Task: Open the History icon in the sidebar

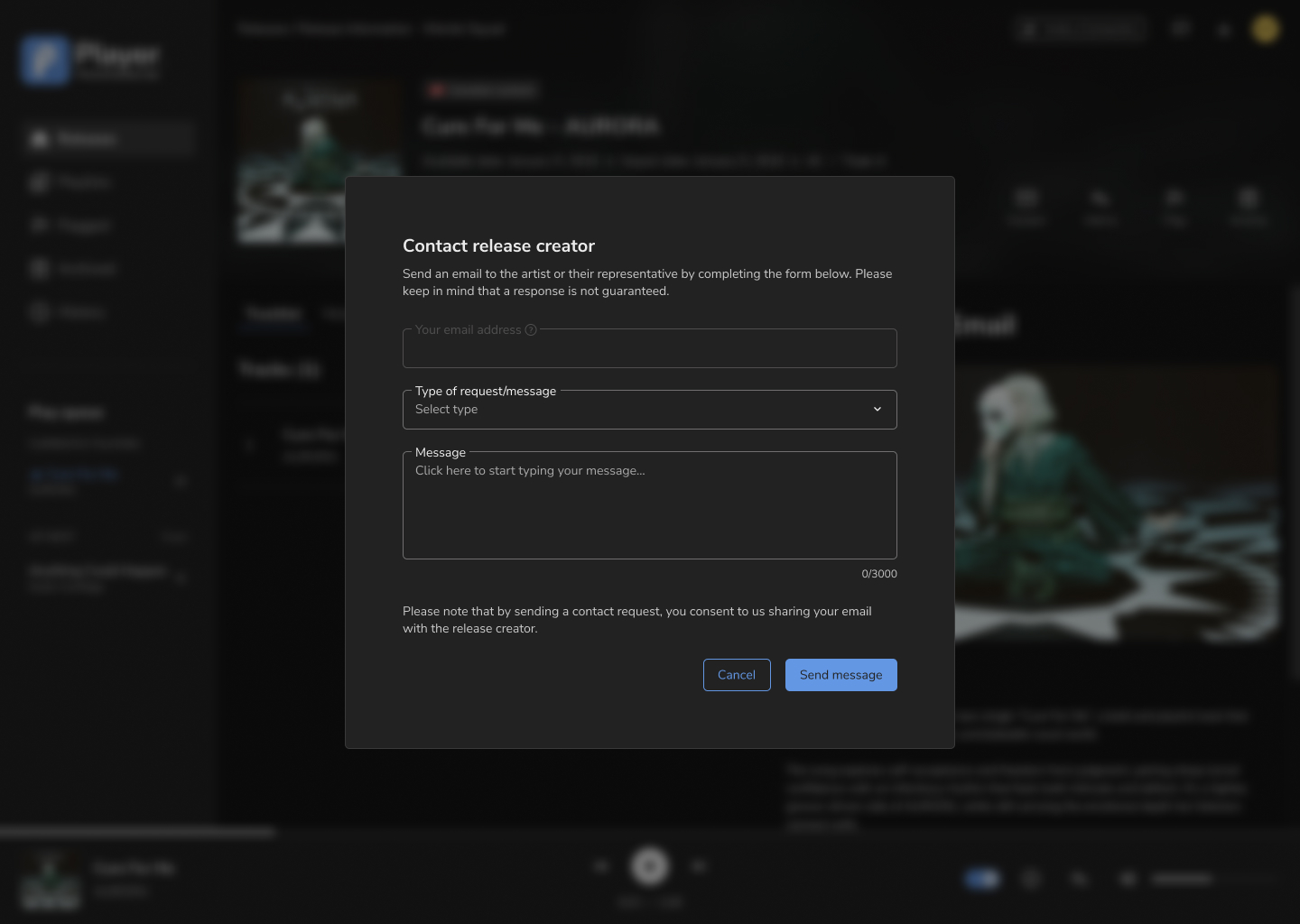Action: [39, 312]
